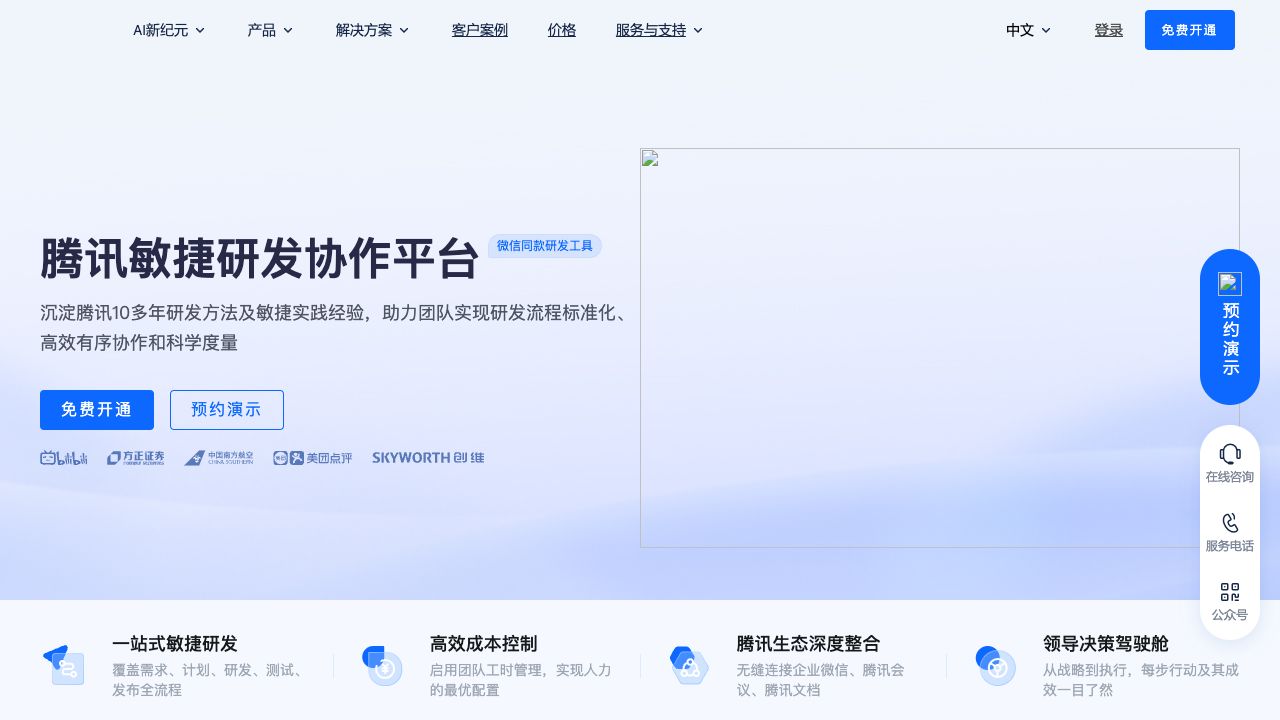
Task: Click the SKYWORTH 创维 logo
Action: click(x=428, y=458)
